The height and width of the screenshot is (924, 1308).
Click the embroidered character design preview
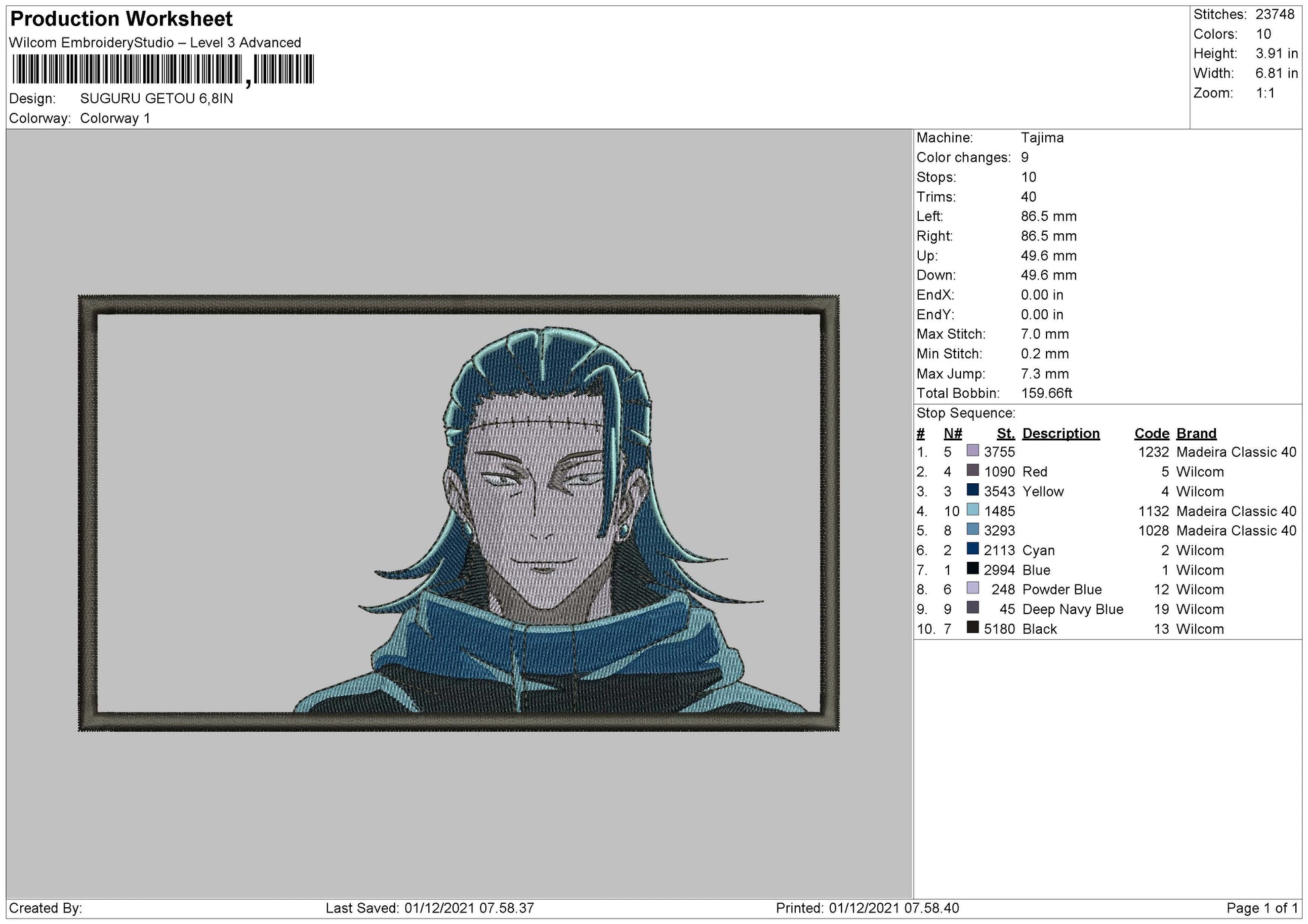459,513
